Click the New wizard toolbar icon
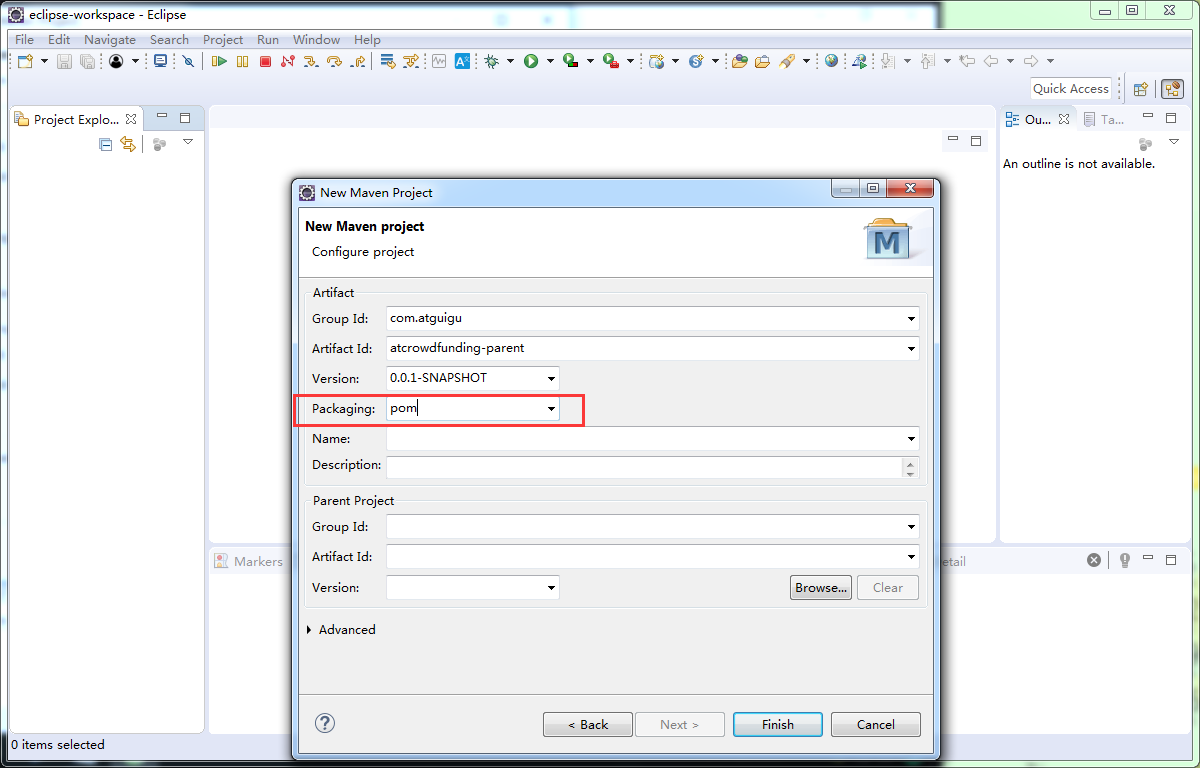 [x=25, y=61]
